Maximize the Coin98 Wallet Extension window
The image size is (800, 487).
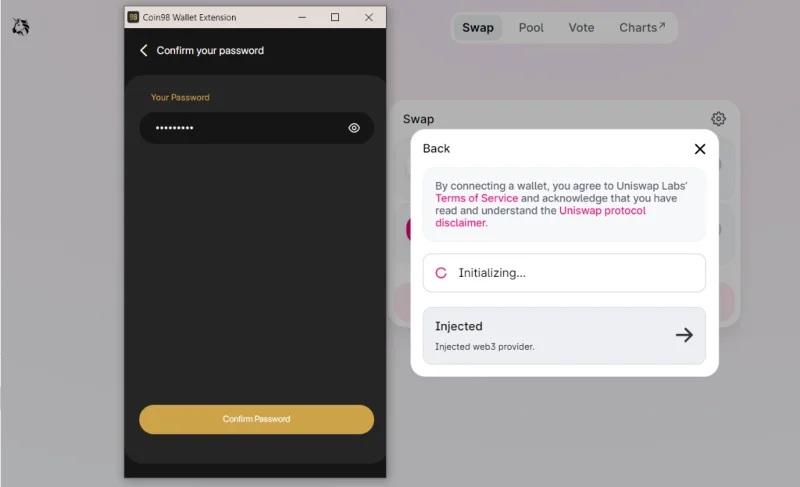[335, 17]
